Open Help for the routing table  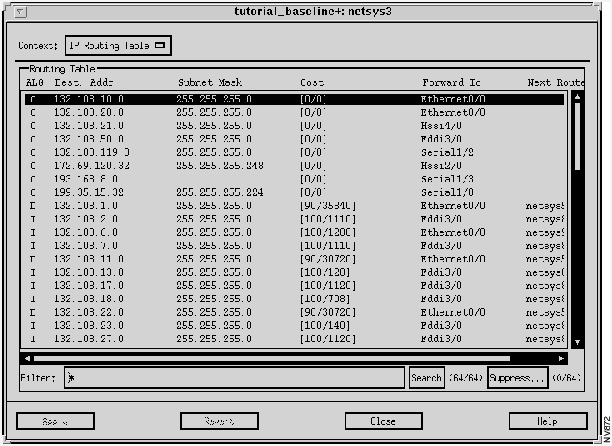[547, 421]
